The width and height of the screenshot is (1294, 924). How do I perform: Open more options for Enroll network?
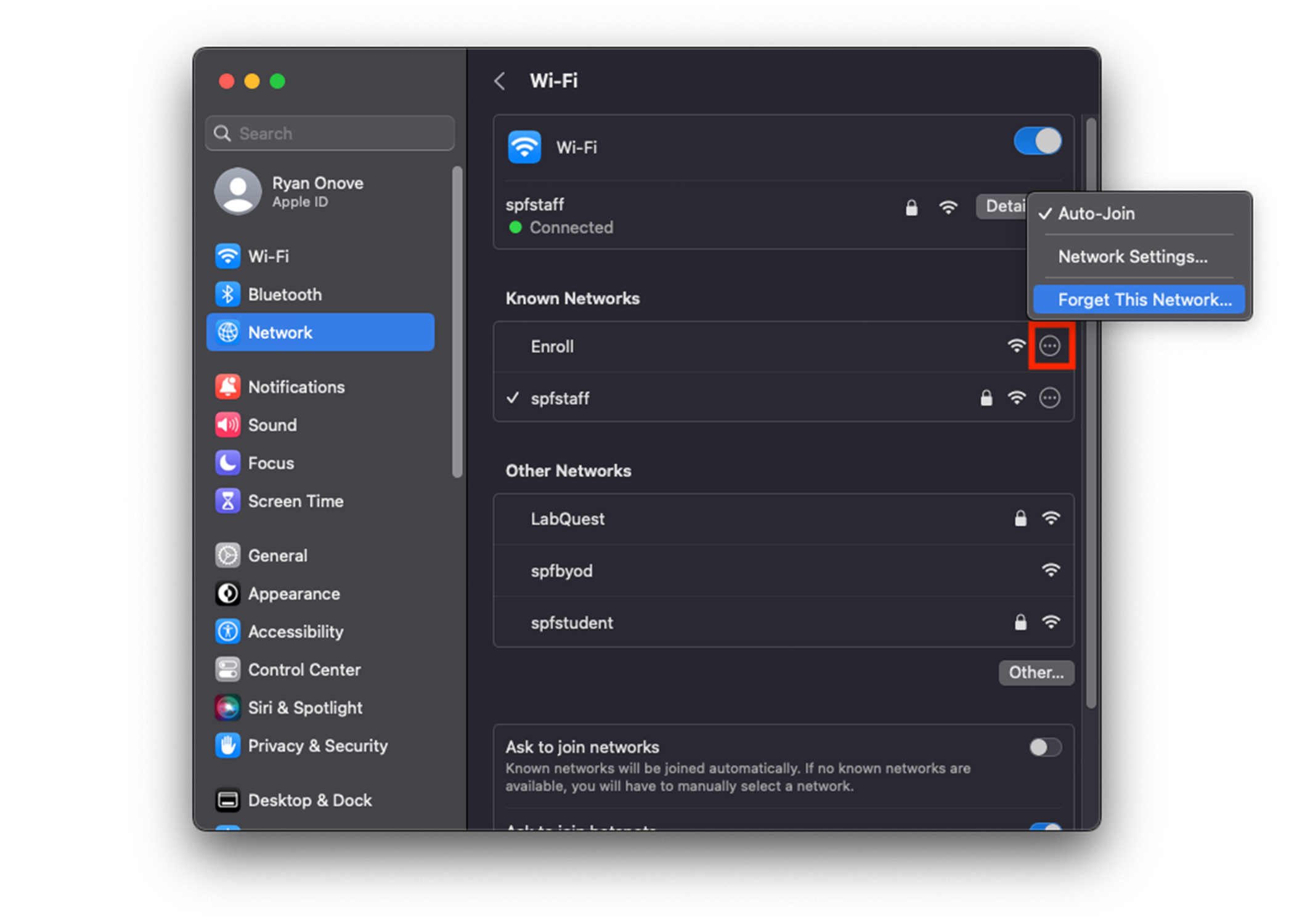pyautogui.click(x=1050, y=346)
